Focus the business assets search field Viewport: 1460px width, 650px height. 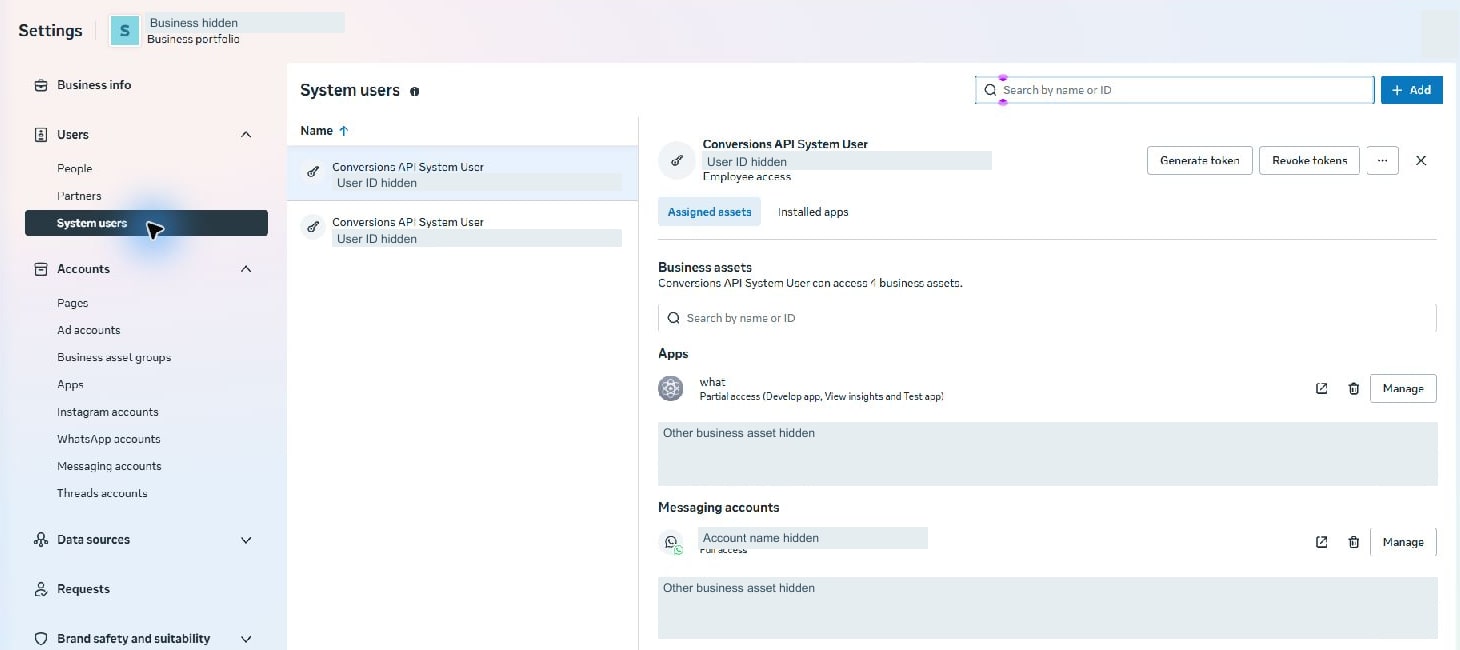pyautogui.click(x=1047, y=318)
